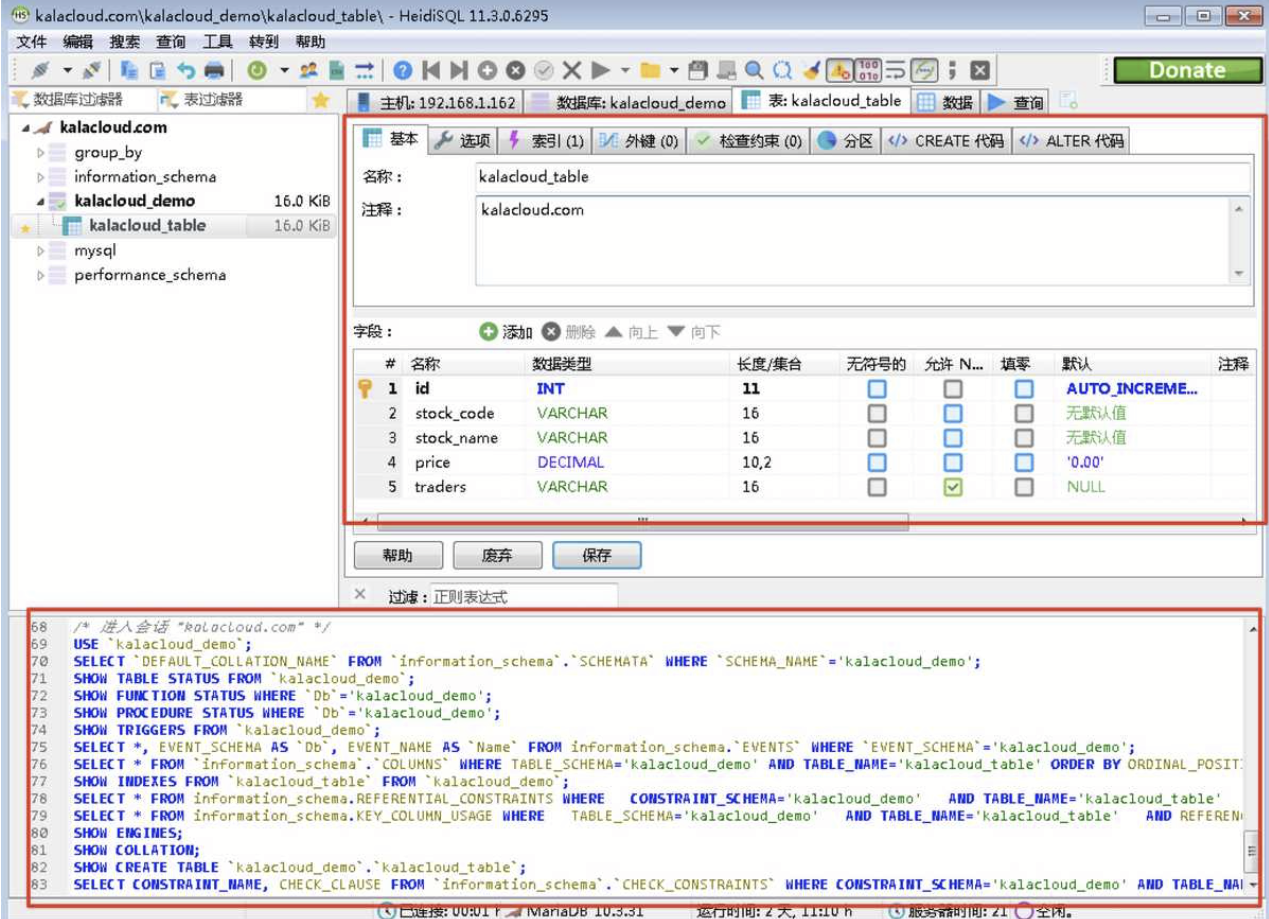Click the 添加 field button
Image resolution: width=1269 pixels, height=919 pixels.
click(x=506, y=332)
